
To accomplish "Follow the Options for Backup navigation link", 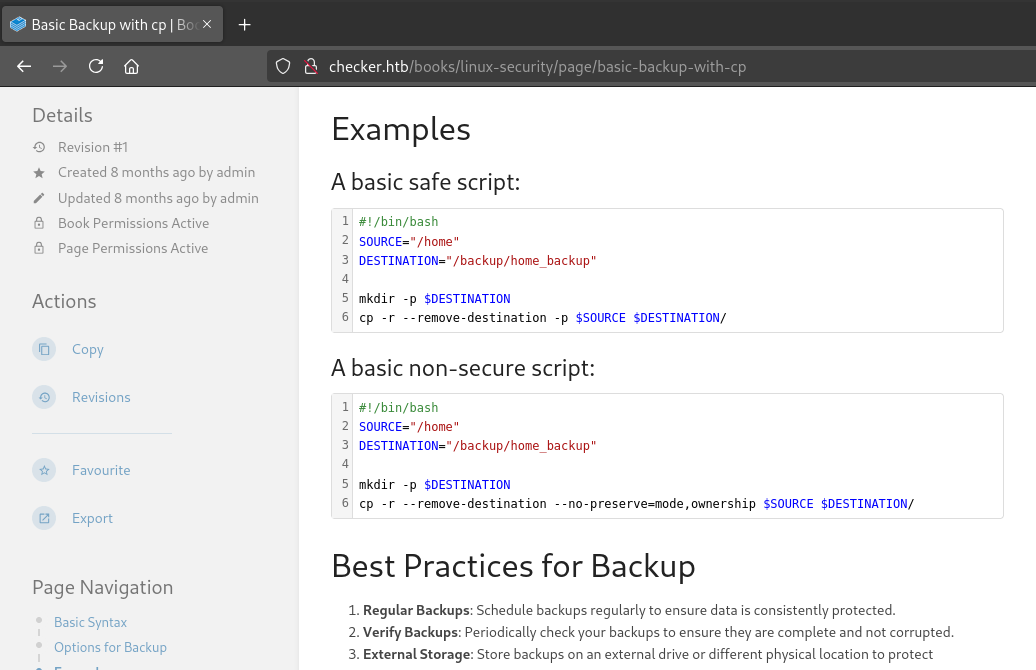I will [x=110, y=647].
